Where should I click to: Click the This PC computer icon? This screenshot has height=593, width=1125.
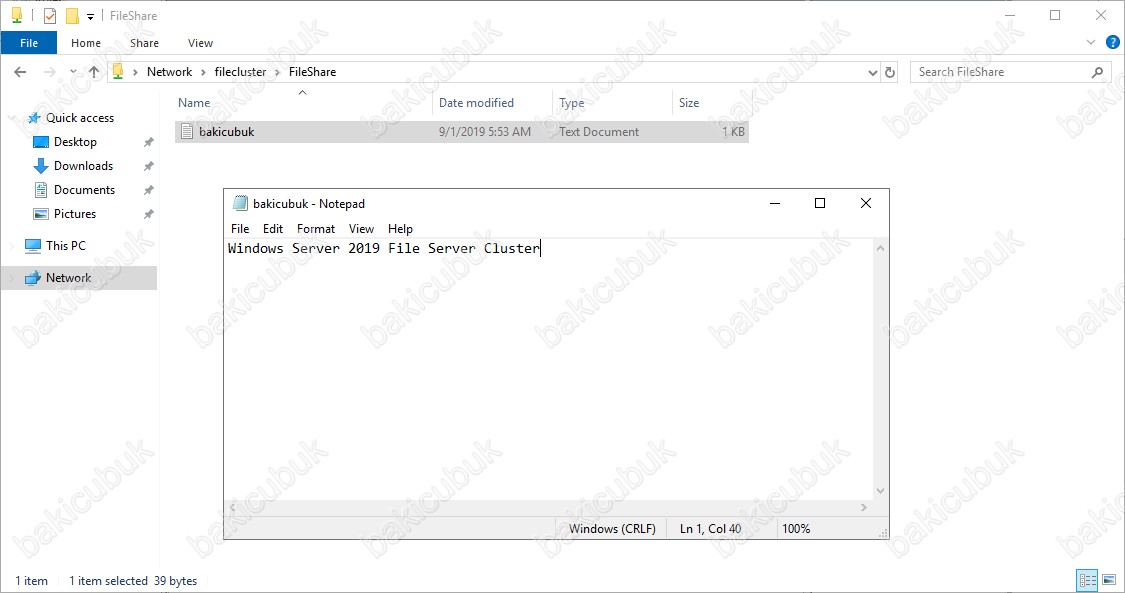[x=33, y=246]
